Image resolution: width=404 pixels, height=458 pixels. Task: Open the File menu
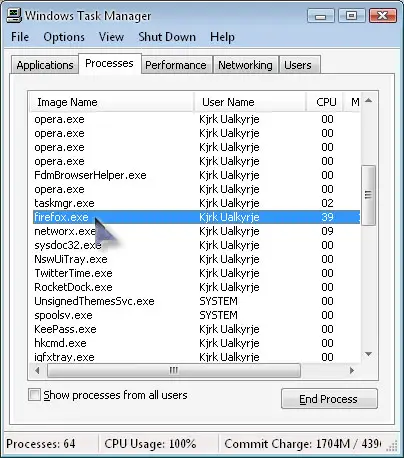20,37
